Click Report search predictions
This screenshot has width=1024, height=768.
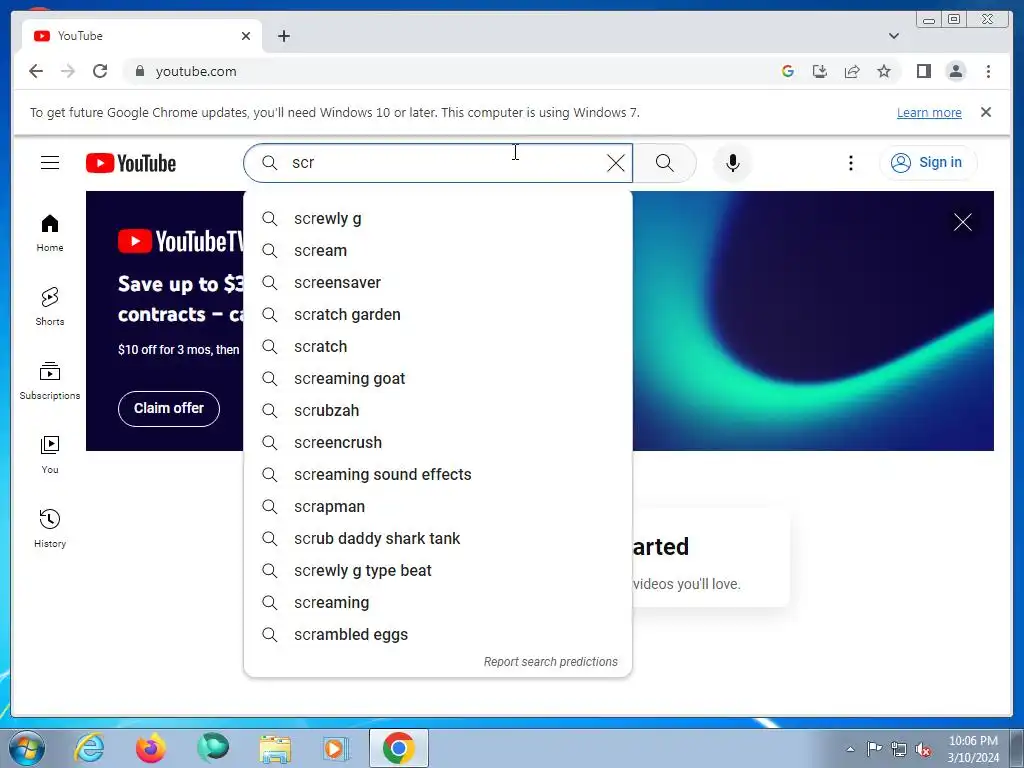tap(551, 662)
